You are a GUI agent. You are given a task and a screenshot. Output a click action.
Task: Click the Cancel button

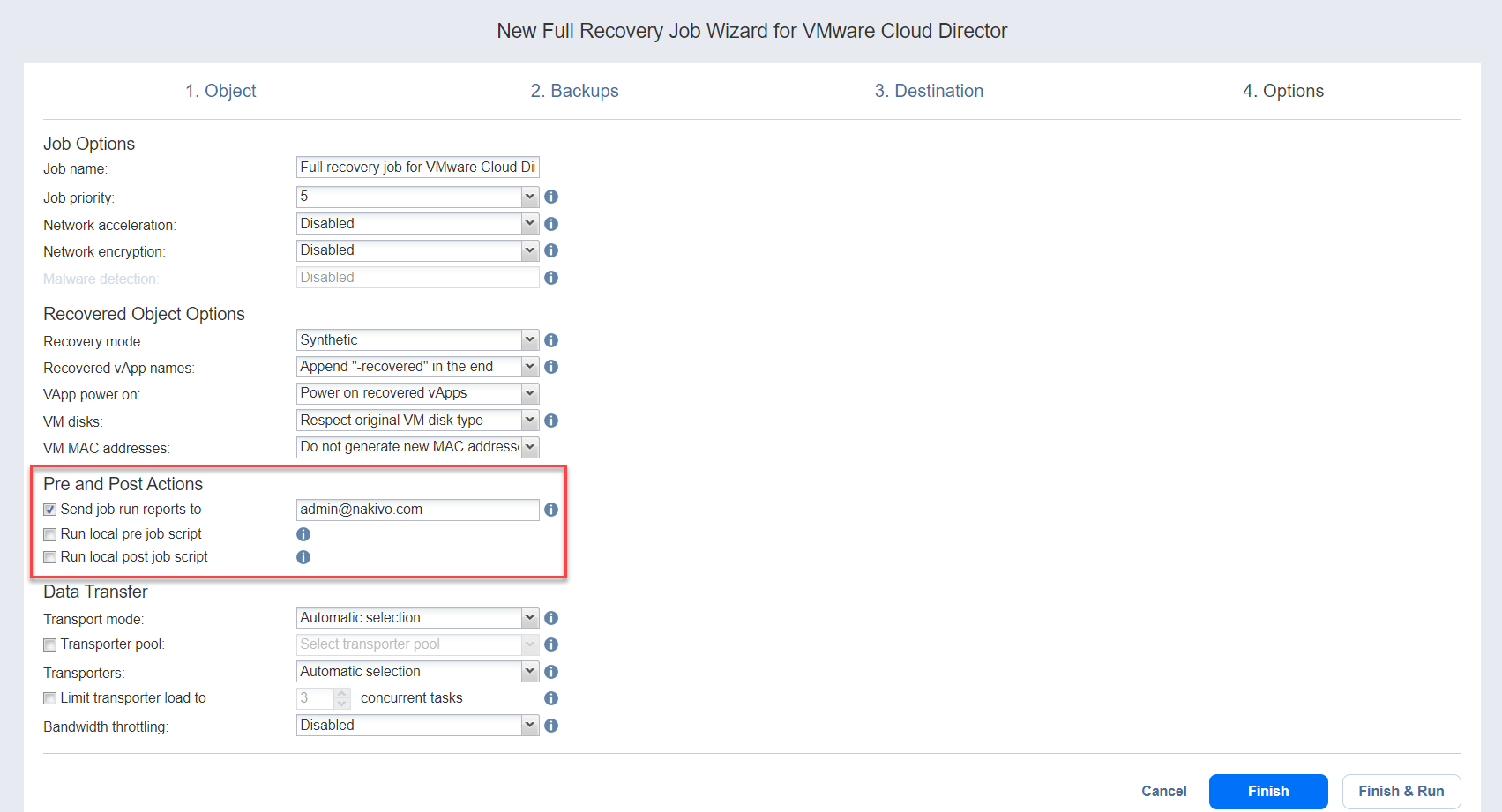click(1163, 791)
